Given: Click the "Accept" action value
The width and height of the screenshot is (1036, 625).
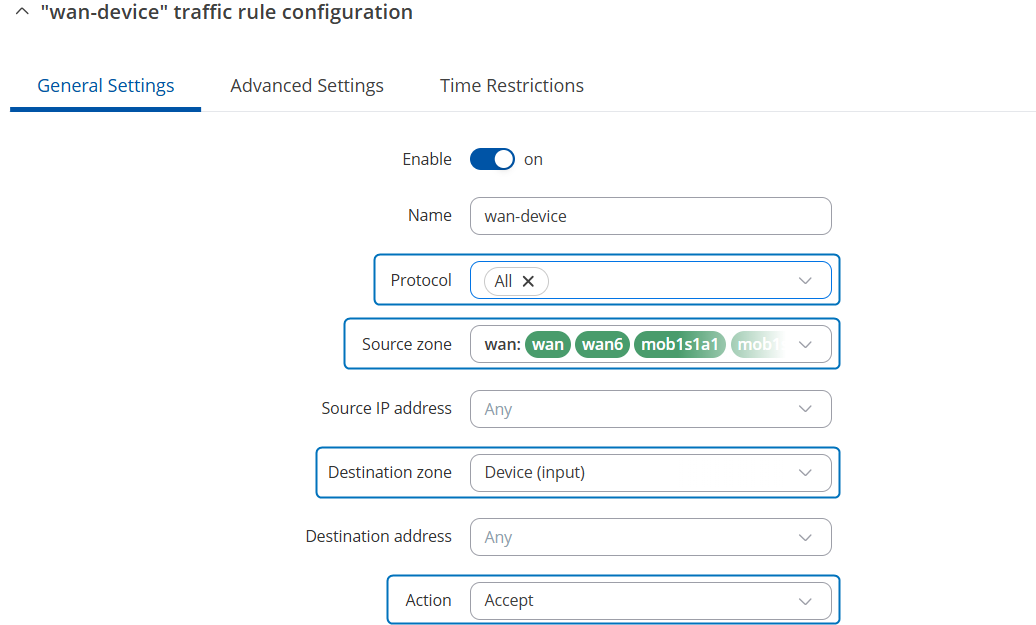Looking at the screenshot, I should click(510, 601).
